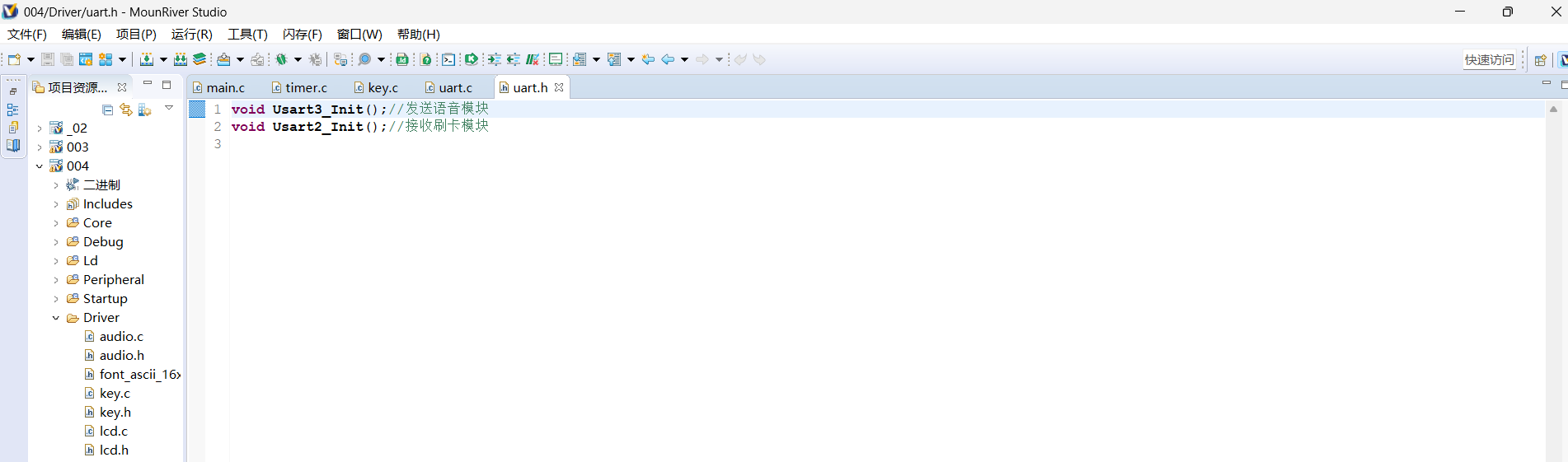Image resolution: width=1568 pixels, height=462 pixels.
Task: Expand the 003 project node
Action: [40, 147]
